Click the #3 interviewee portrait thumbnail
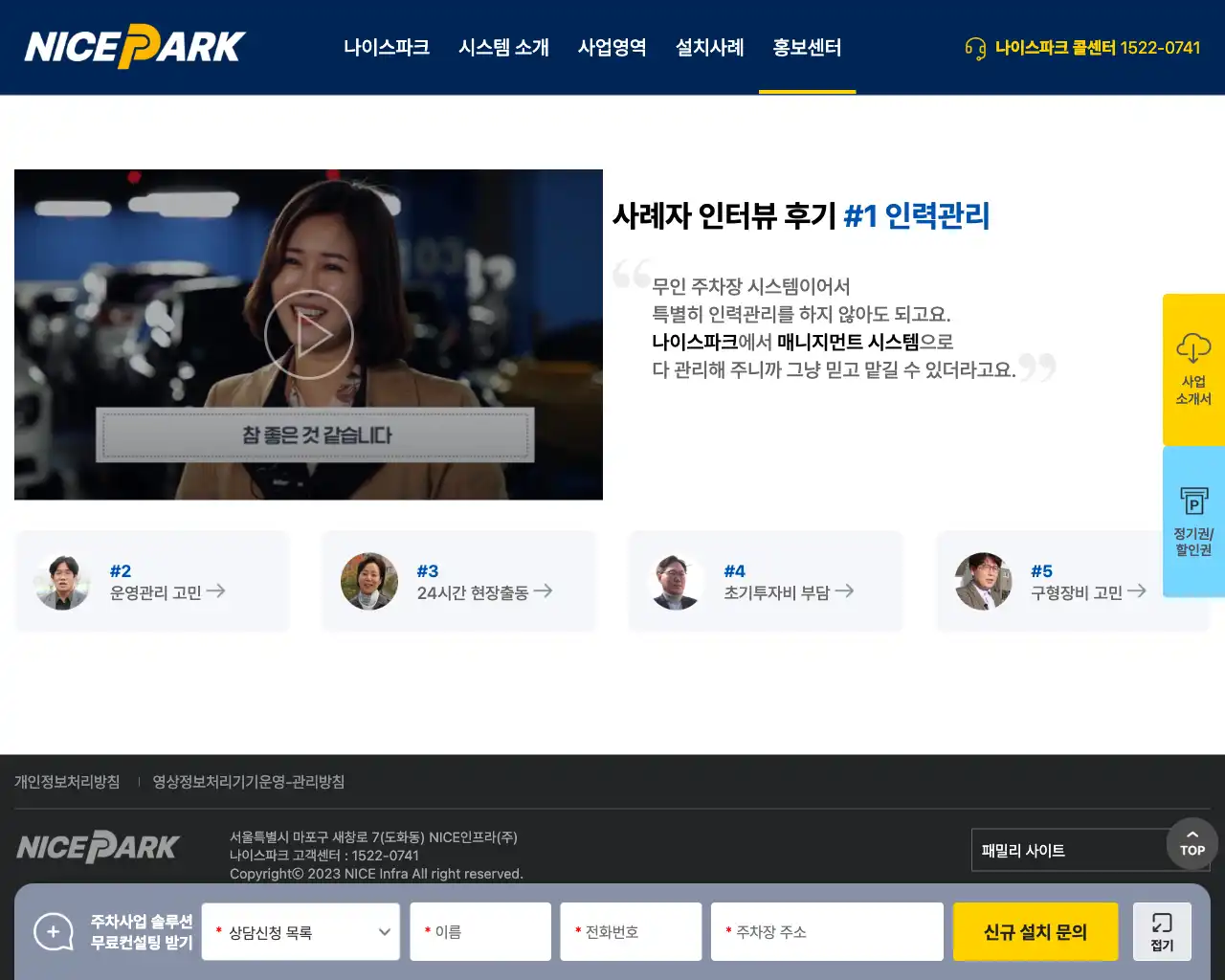The height and width of the screenshot is (980, 1225). [x=369, y=582]
